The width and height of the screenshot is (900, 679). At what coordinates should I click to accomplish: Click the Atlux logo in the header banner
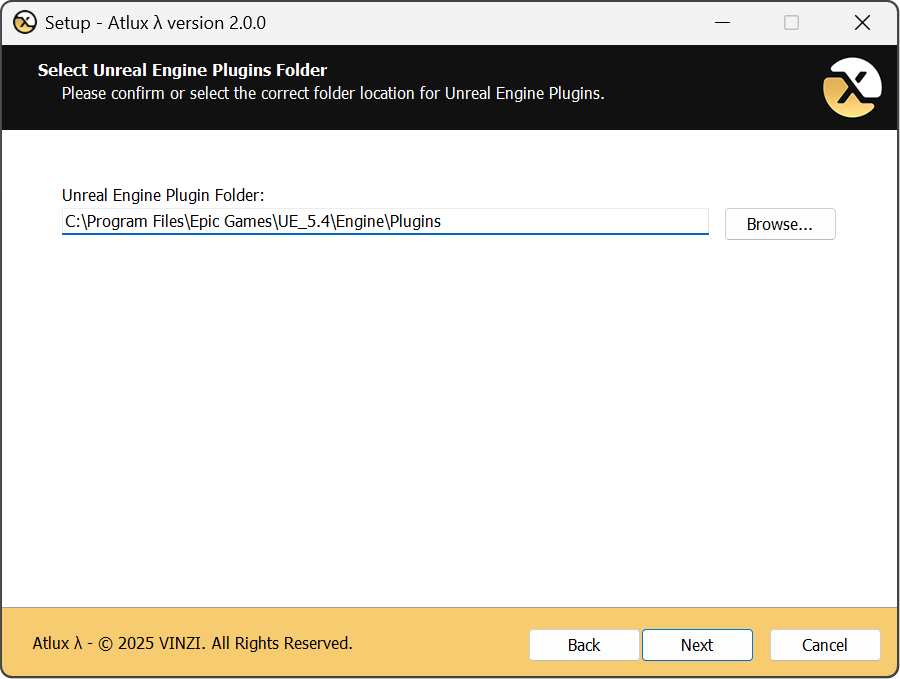(x=851, y=88)
